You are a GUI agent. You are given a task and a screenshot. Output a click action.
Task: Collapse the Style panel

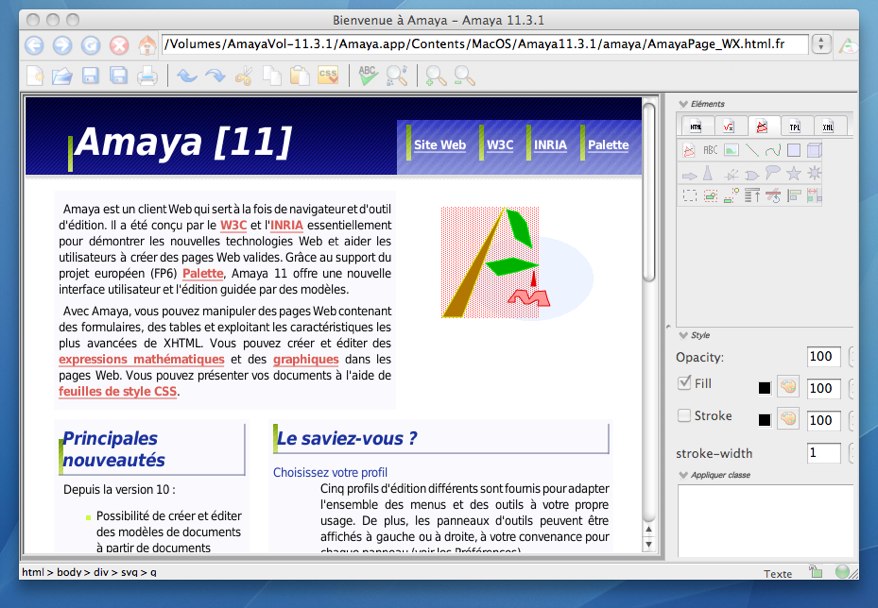(683, 335)
